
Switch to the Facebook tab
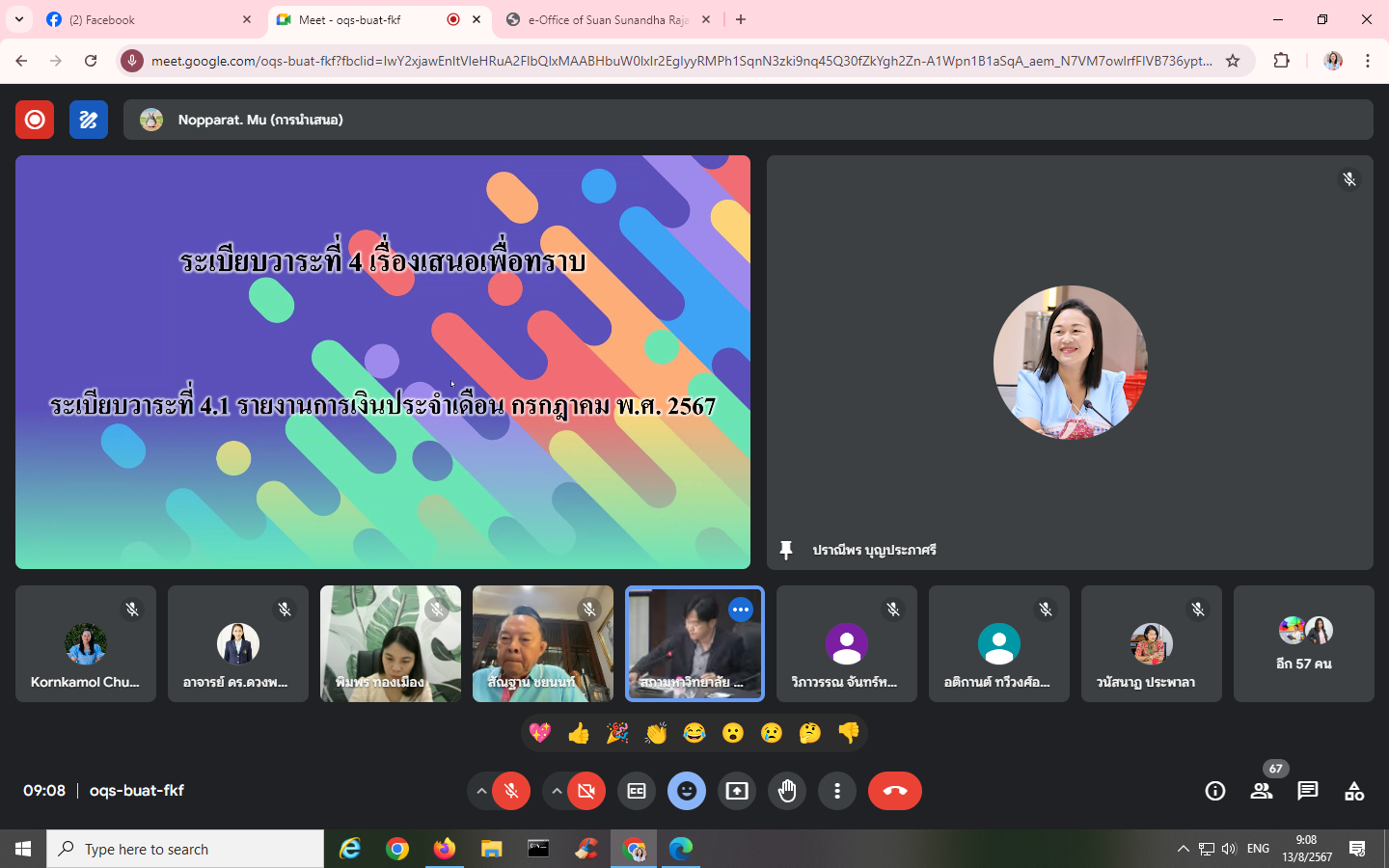(145, 19)
